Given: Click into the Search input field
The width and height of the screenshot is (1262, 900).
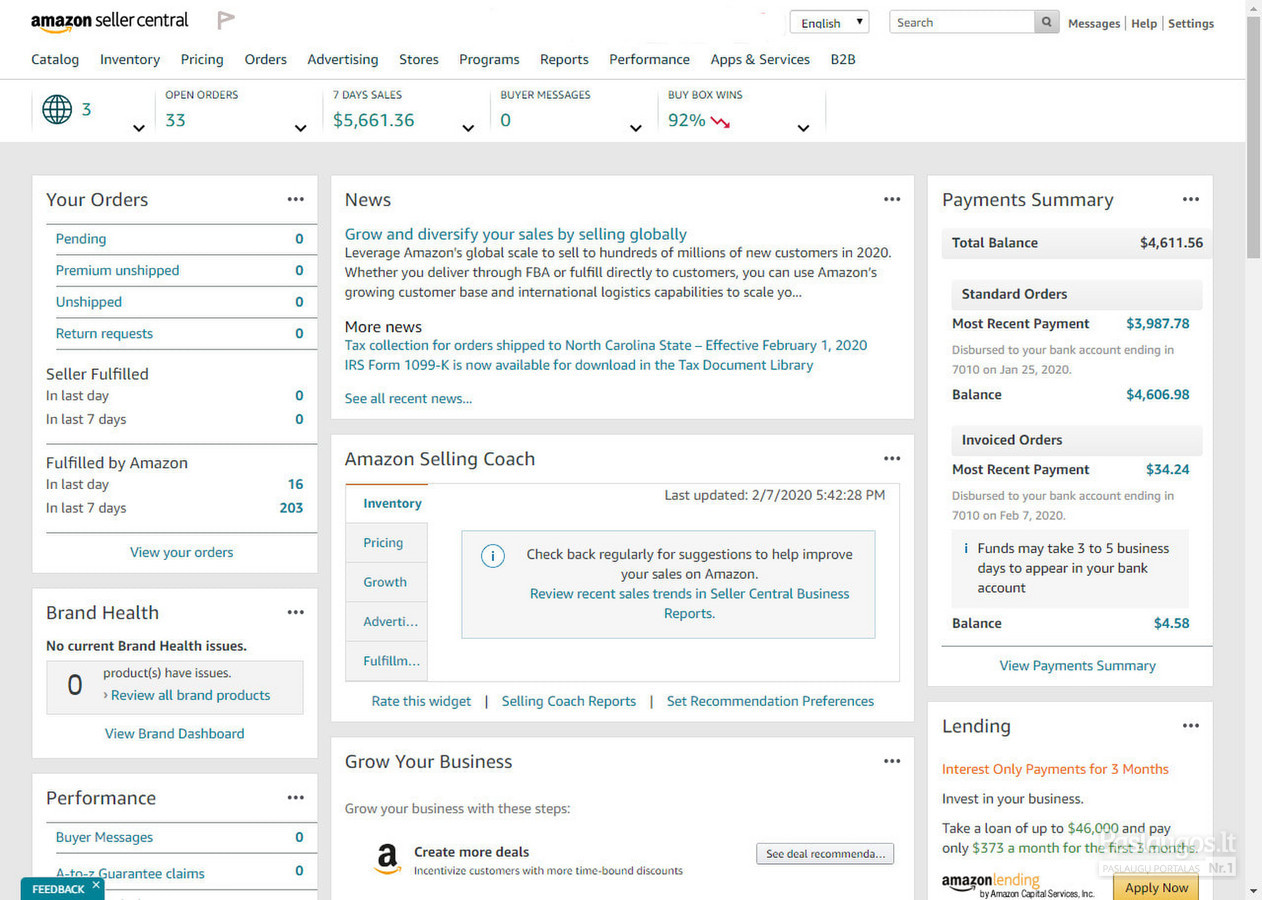Looking at the screenshot, I should [962, 22].
